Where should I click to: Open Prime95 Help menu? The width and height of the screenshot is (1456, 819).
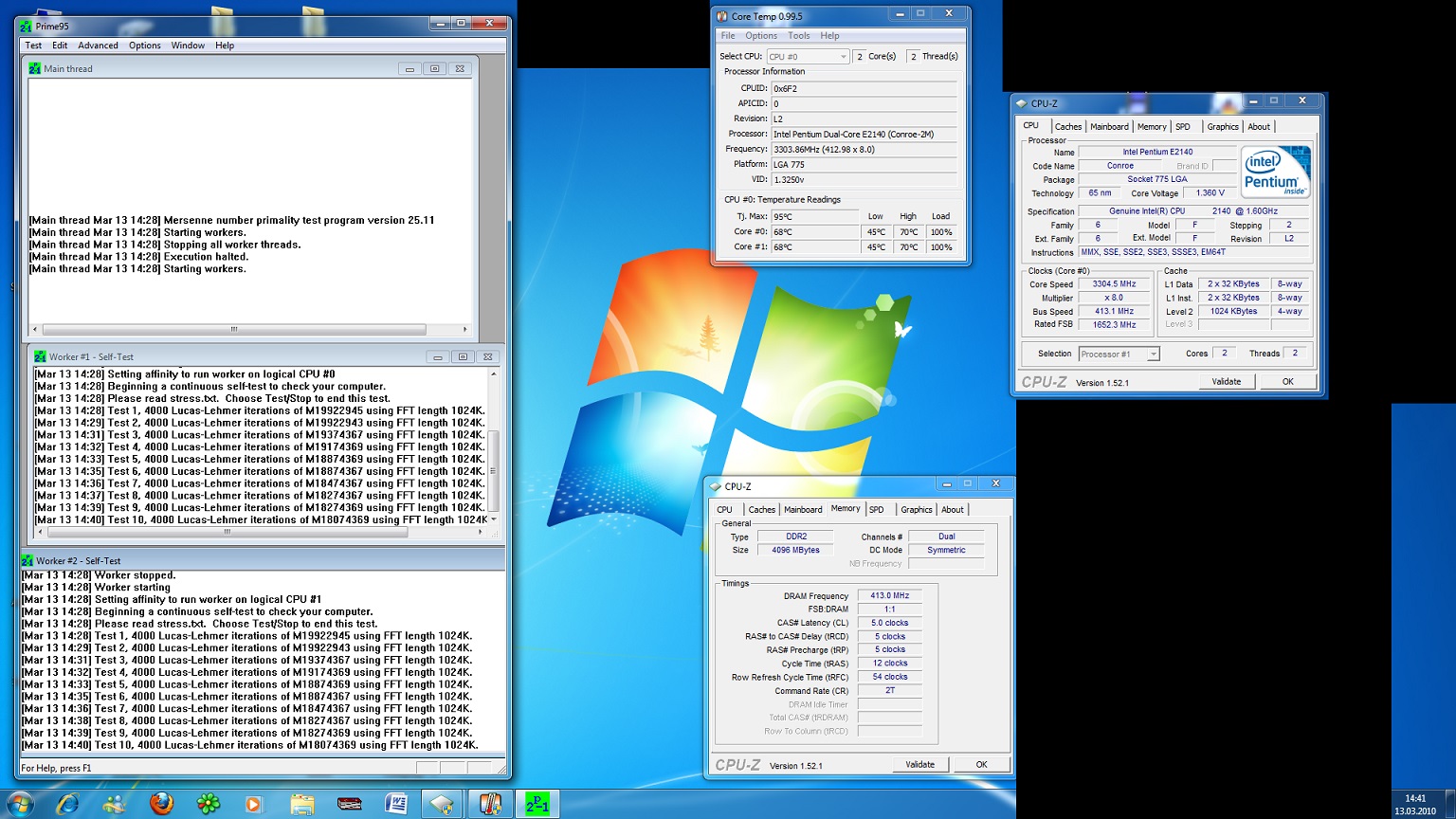pos(225,45)
